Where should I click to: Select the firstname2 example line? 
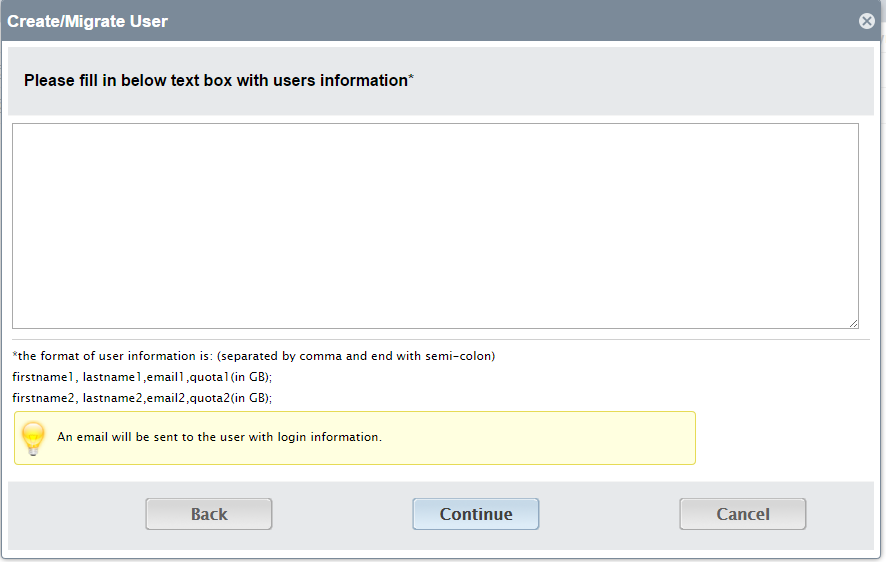tap(142, 398)
